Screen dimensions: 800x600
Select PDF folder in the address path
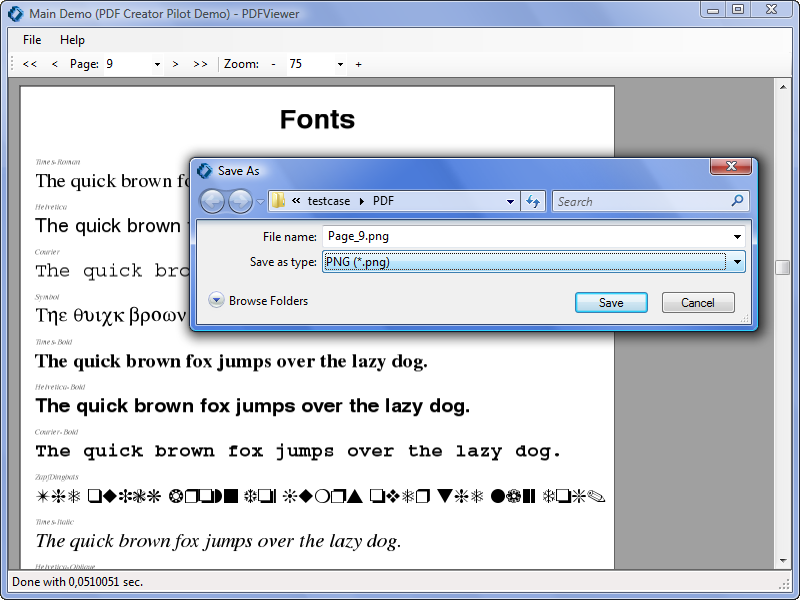point(383,201)
